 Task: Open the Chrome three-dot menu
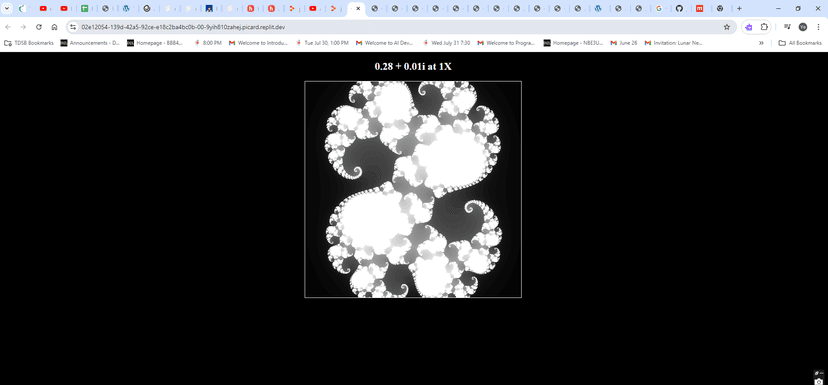(x=817, y=27)
